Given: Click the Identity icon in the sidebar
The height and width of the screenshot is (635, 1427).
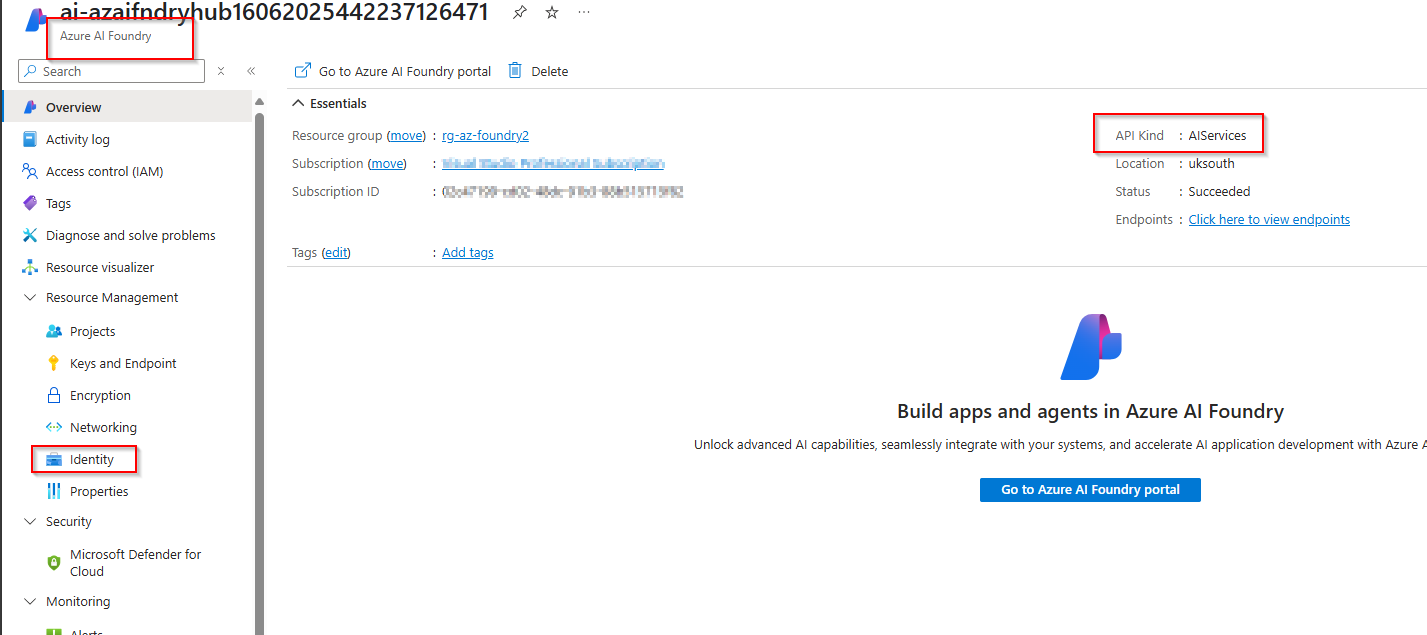Looking at the screenshot, I should point(54,459).
